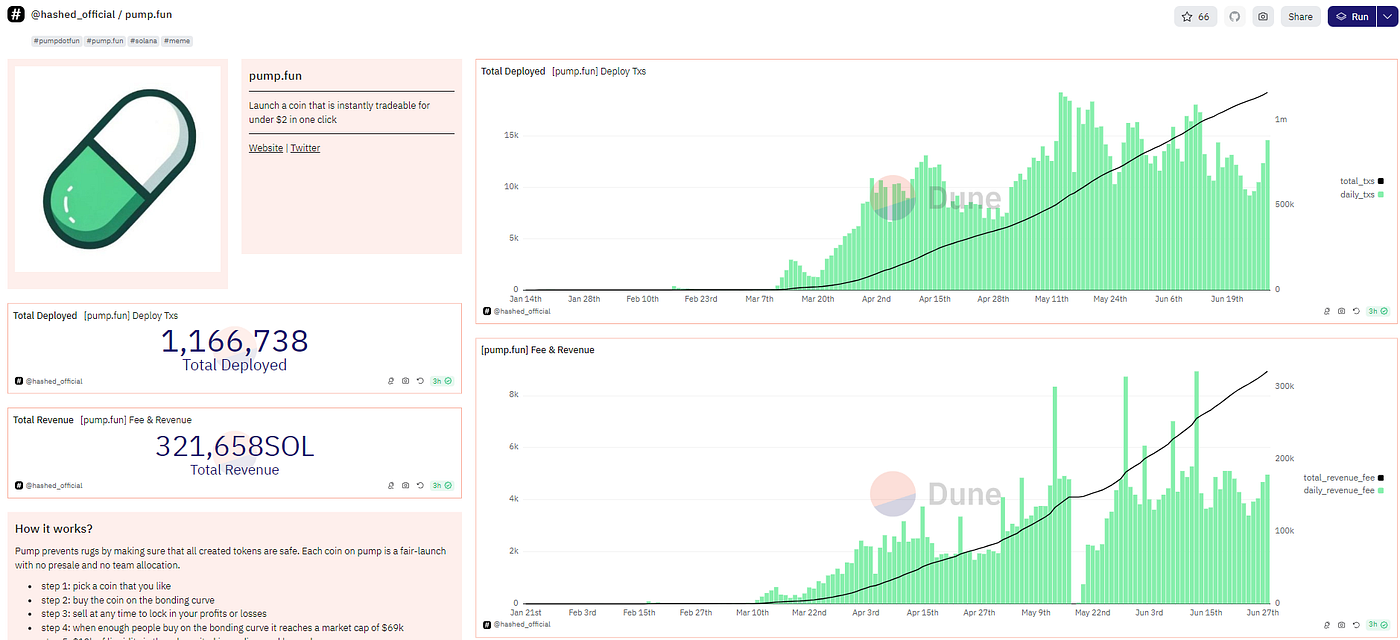Click the Dune hash logo icon

point(16,15)
